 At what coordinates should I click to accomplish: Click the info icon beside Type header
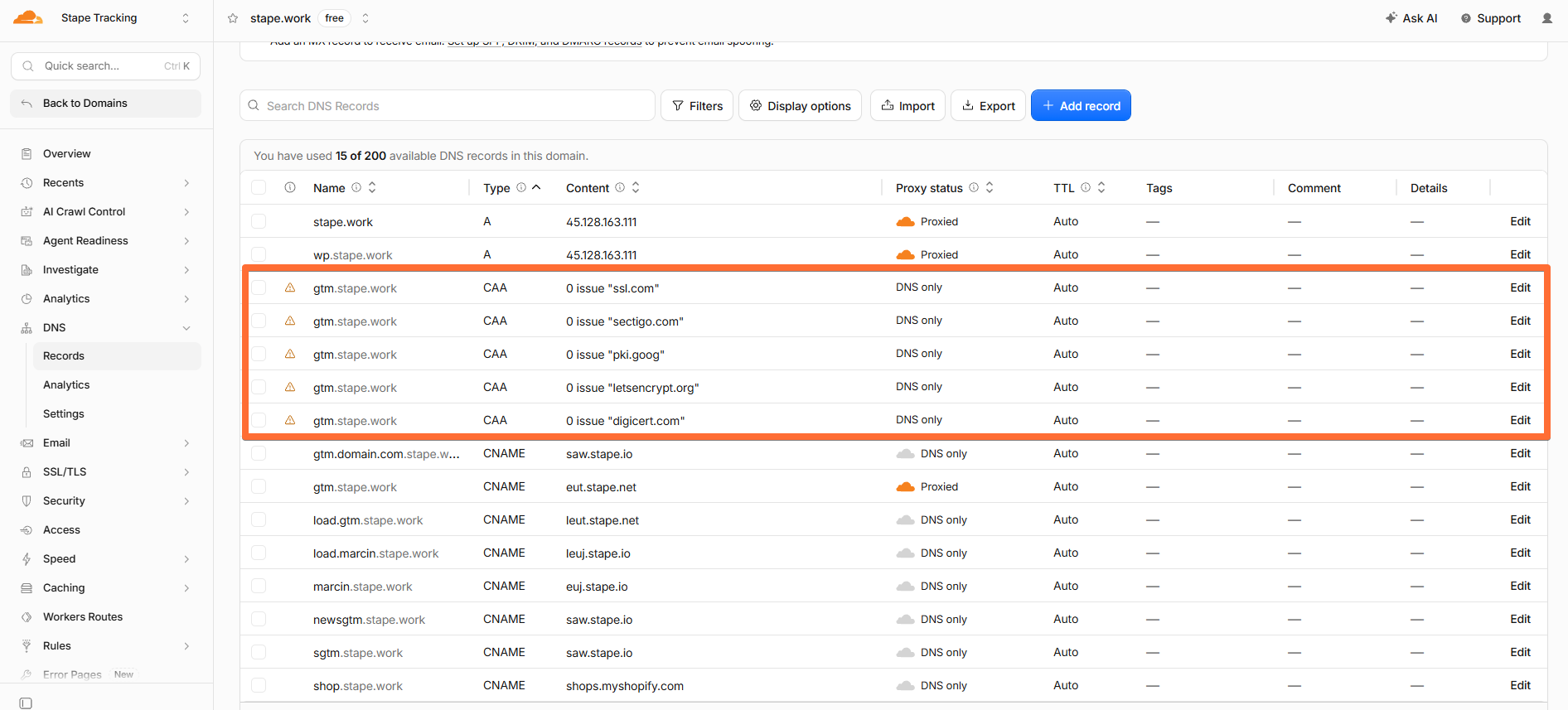pos(521,187)
